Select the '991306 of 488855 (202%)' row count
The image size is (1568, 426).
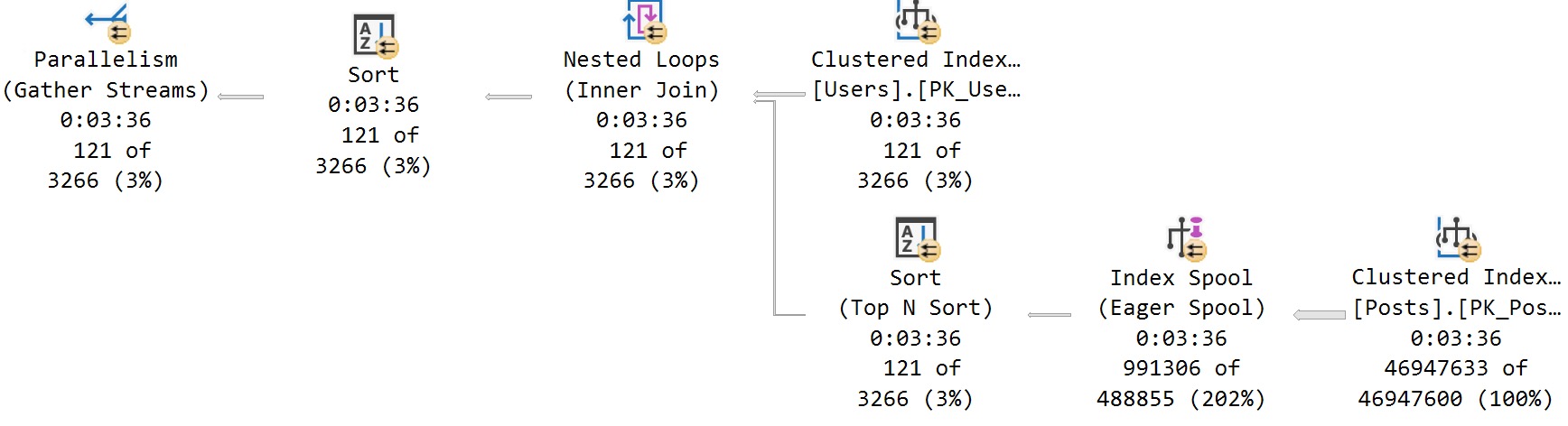coord(1181,384)
